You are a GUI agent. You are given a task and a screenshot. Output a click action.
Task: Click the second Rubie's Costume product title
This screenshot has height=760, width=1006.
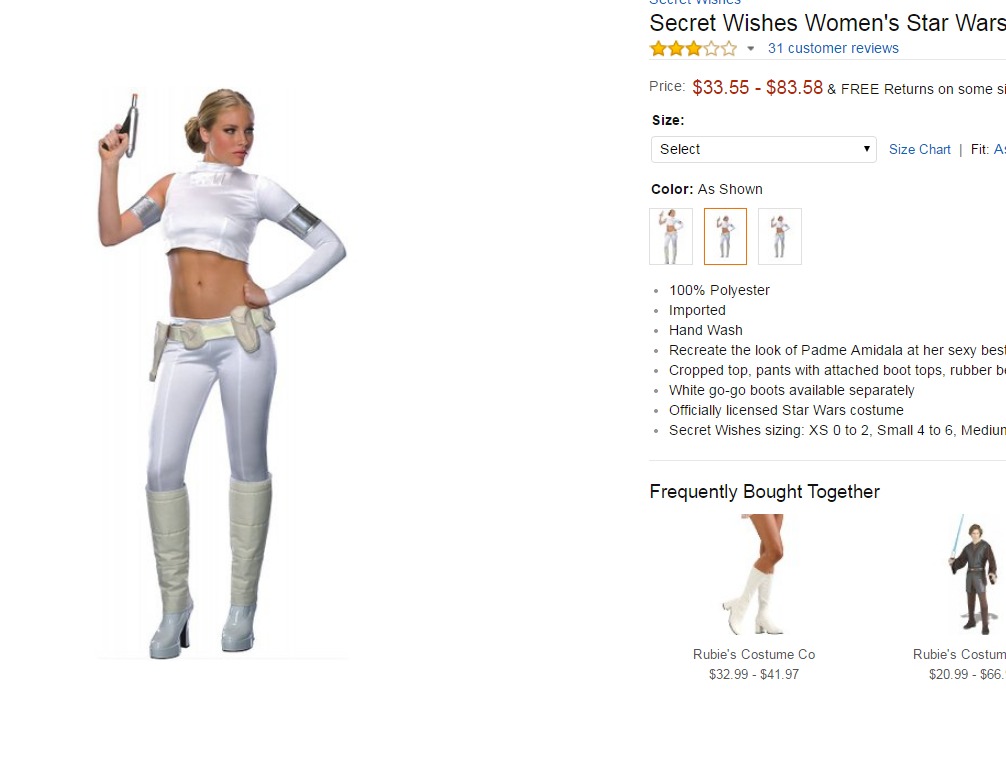click(959, 654)
